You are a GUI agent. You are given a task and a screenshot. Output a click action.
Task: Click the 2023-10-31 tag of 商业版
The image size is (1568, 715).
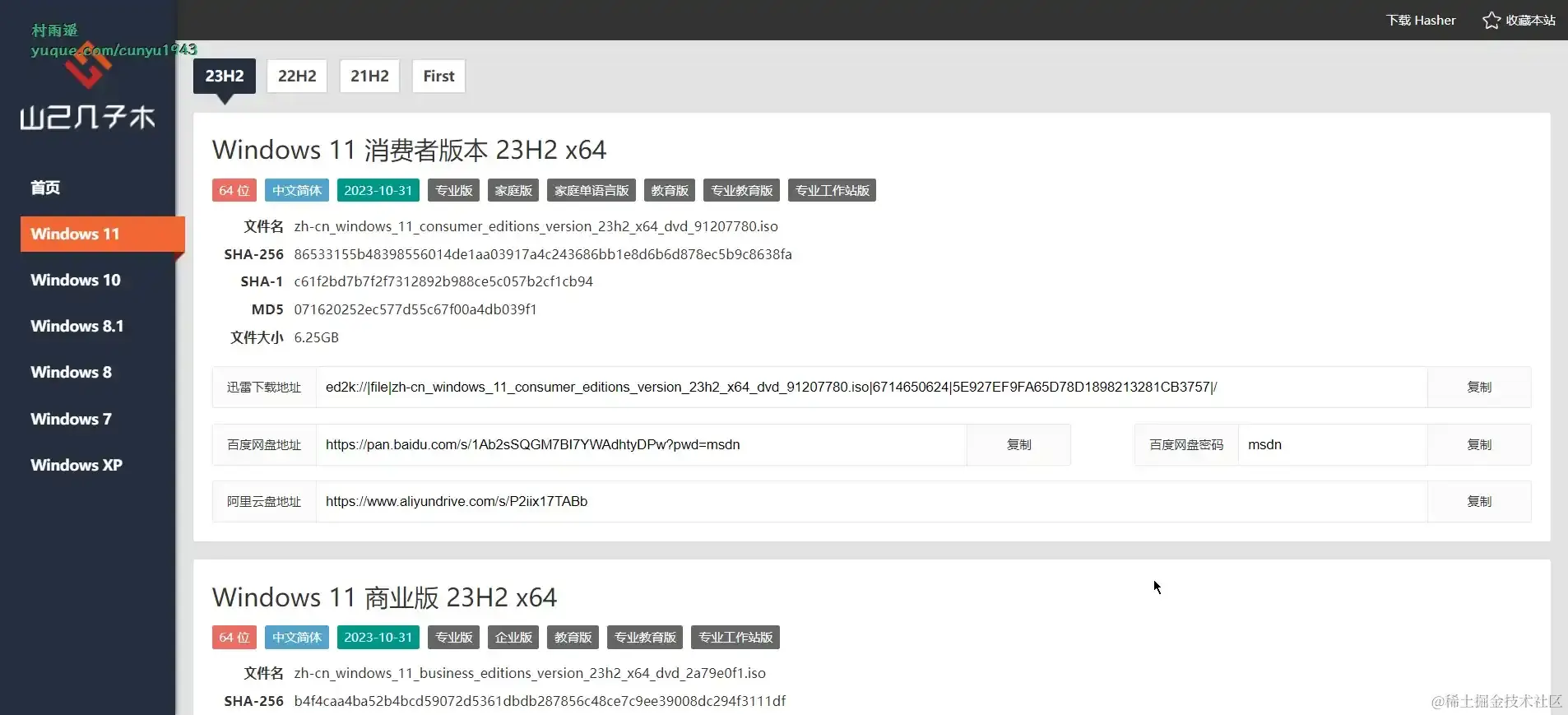(x=378, y=637)
